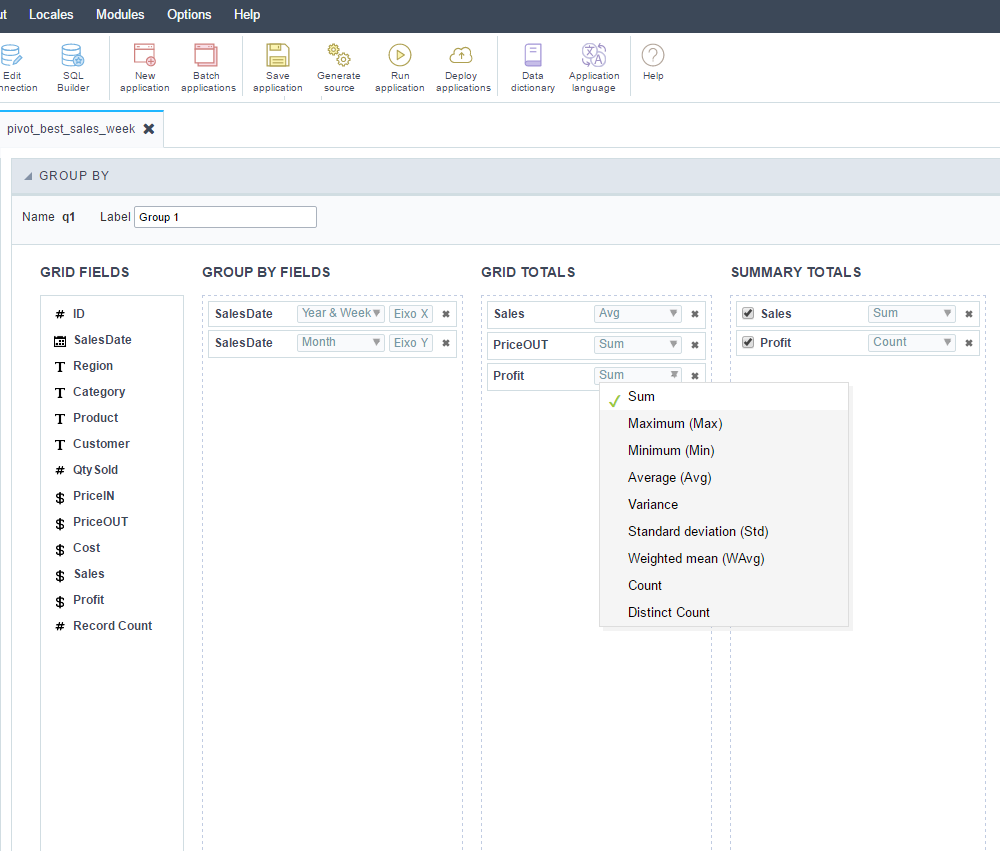Open the Modules menu
The height and width of the screenshot is (851, 1000).
tap(120, 15)
